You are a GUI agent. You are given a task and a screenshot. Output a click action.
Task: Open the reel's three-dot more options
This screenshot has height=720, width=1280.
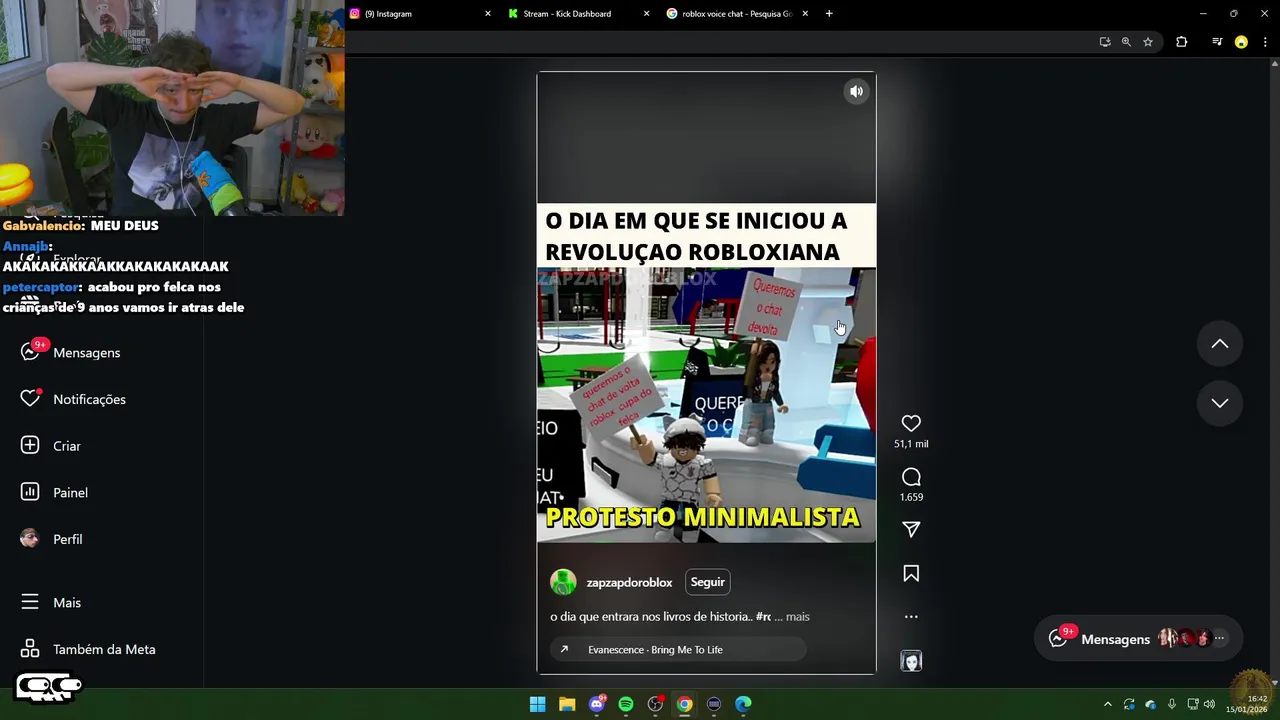coord(911,617)
